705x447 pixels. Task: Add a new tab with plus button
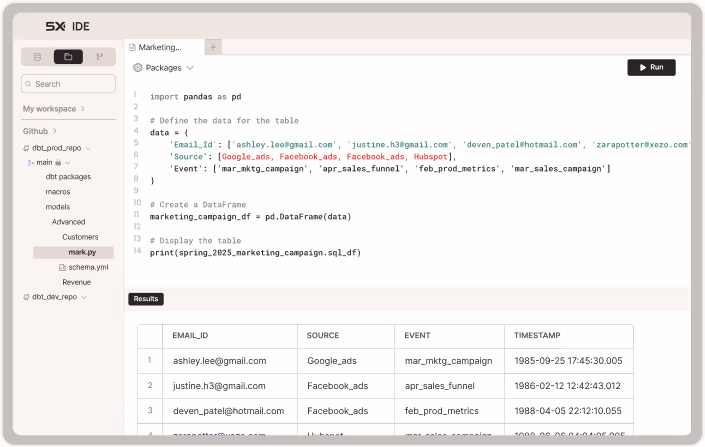pos(213,47)
